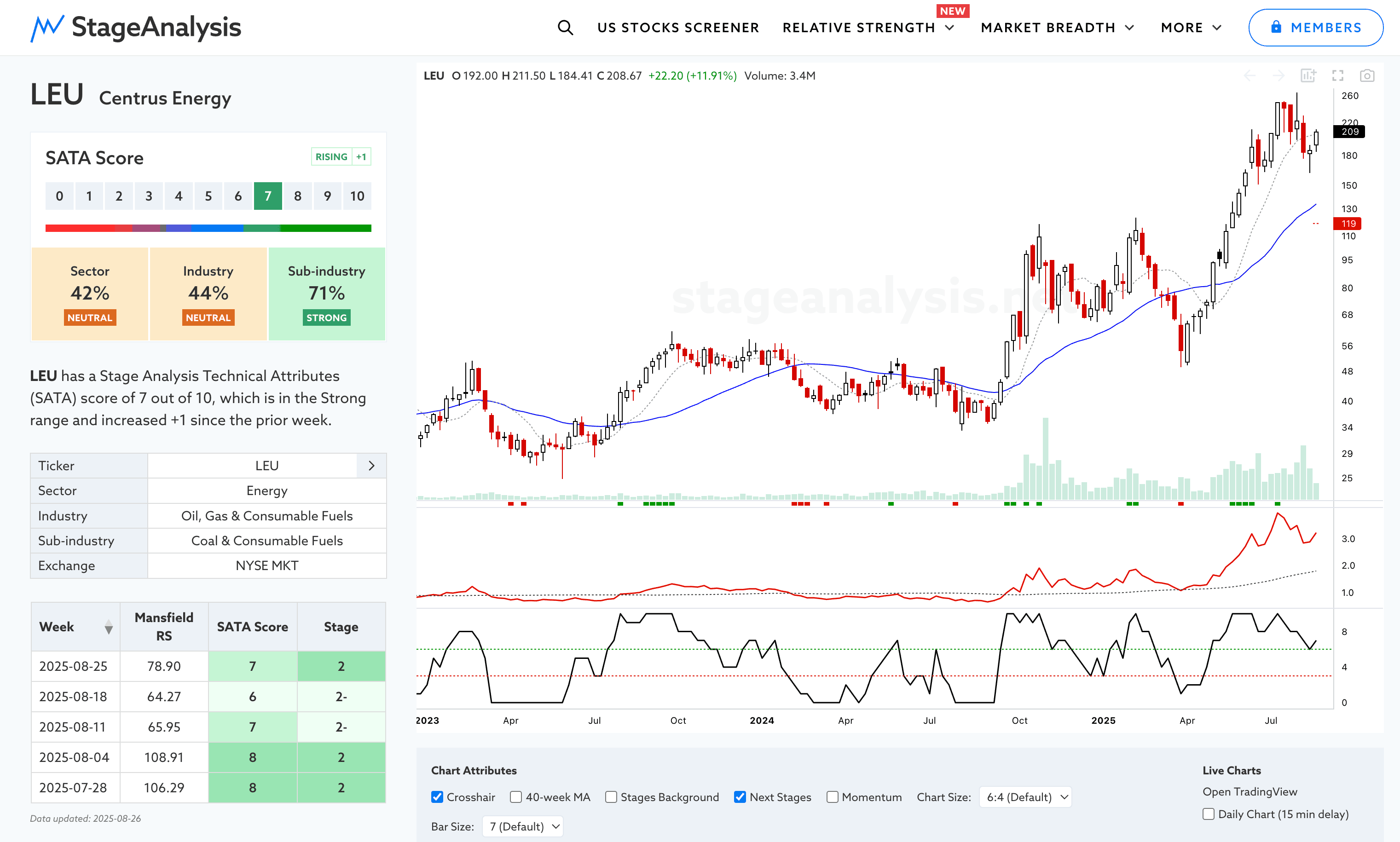1400x842 pixels.
Task: Take chart snapshot with camera icon
Action: click(x=1367, y=75)
